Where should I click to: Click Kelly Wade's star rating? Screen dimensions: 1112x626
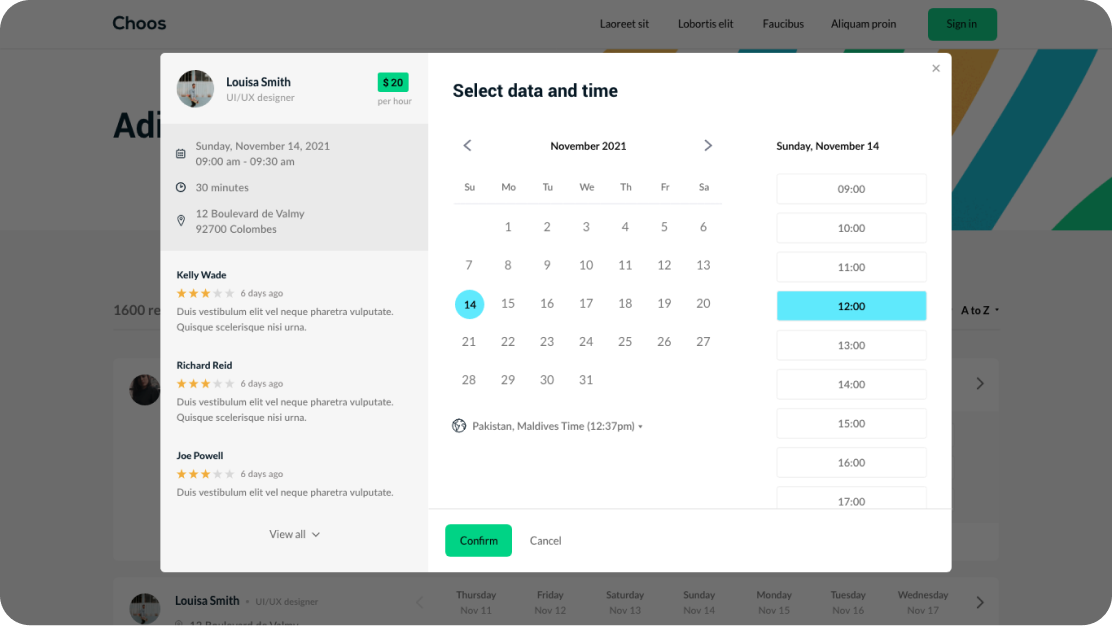(205, 293)
